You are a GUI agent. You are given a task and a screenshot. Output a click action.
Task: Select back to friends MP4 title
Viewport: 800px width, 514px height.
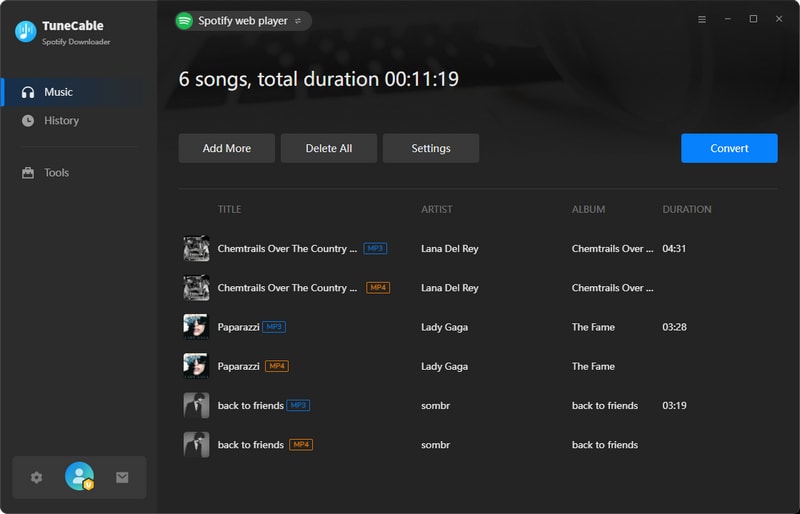(x=251, y=445)
